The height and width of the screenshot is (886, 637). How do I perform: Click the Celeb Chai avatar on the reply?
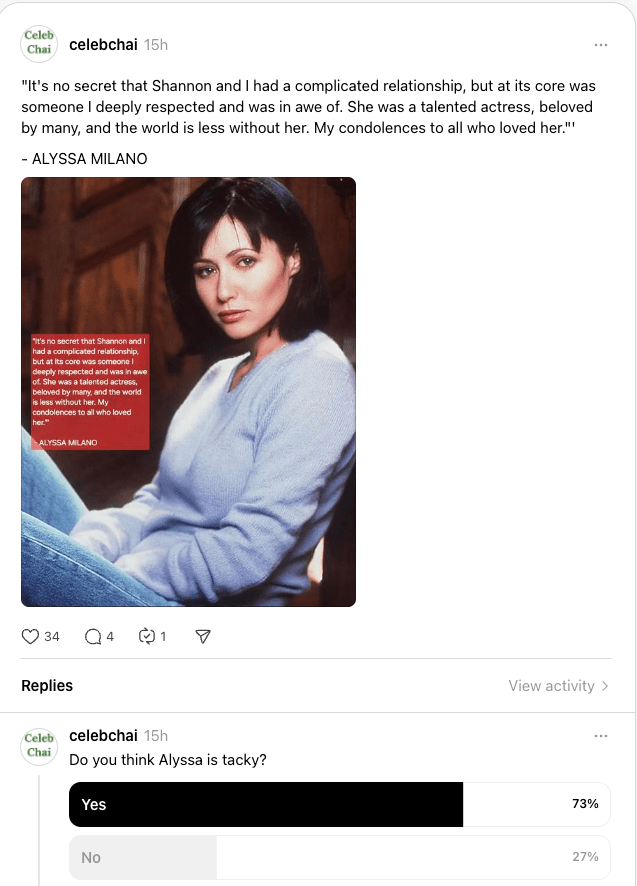click(x=39, y=745)
